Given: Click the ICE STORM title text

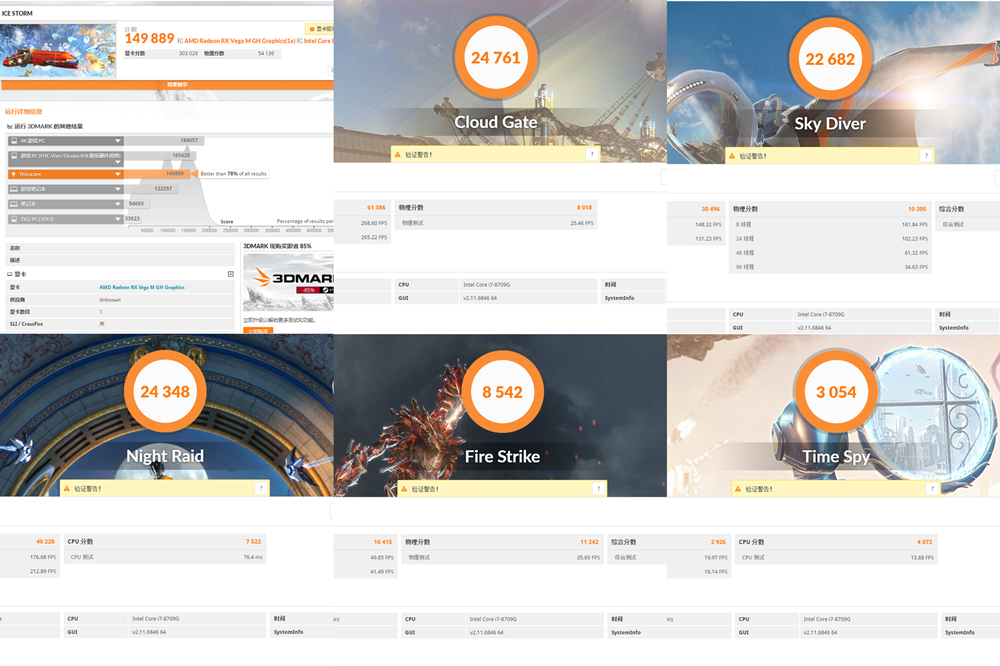Looking at the screenshot, I should pos(17,13).
